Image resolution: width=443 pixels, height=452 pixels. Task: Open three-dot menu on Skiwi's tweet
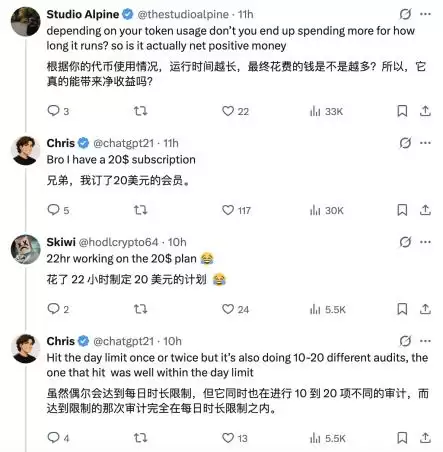[x=425, y=242]
